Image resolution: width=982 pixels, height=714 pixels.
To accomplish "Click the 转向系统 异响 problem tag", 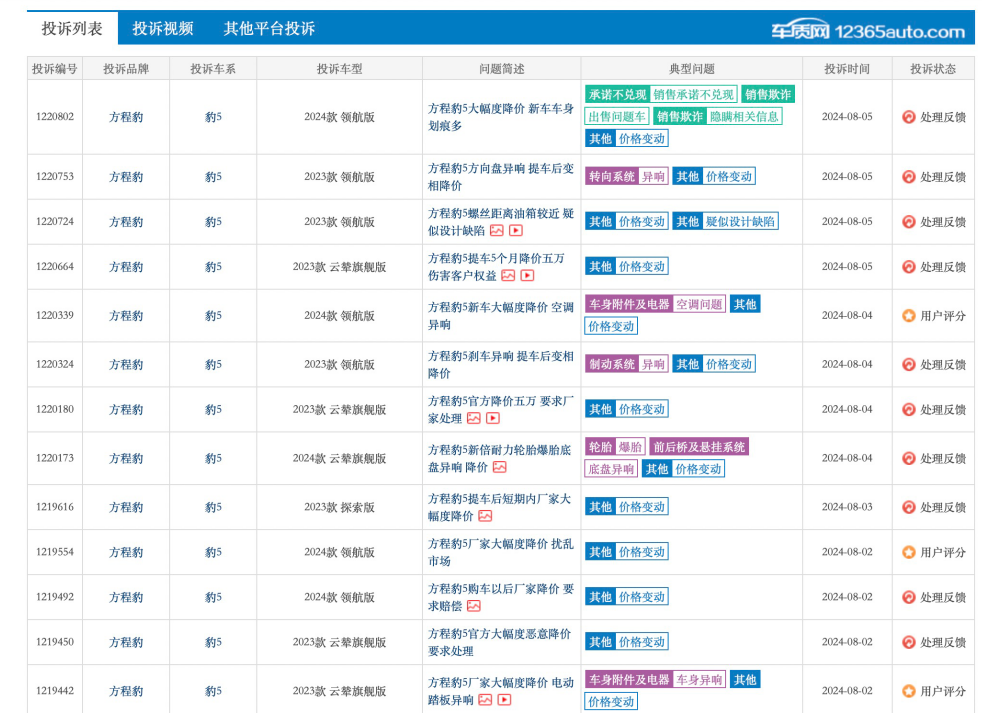I will (626, 177).
